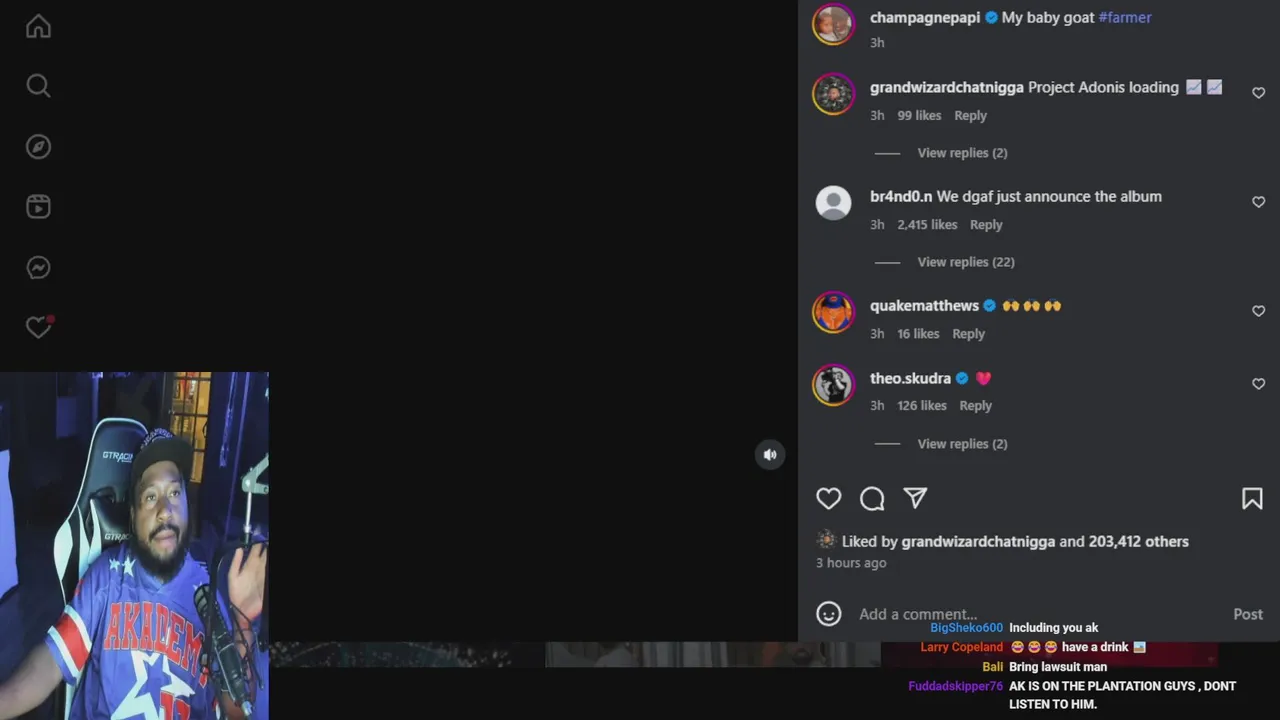Like the post with the heart icon
Screen dimensions: 1280x720
click(x=829, y=498)
